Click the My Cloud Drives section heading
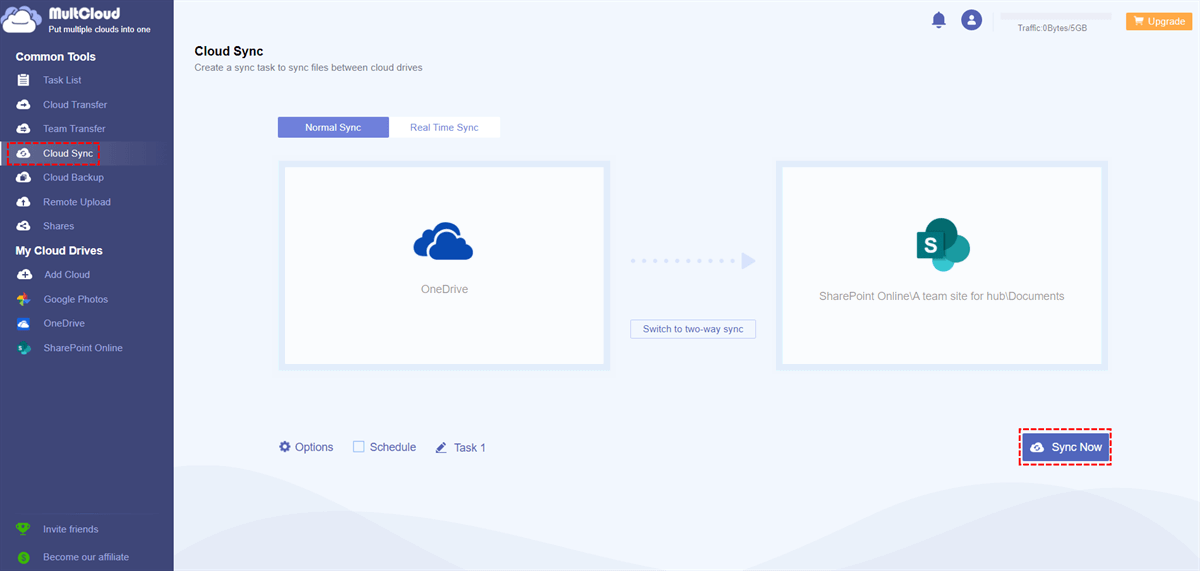The height and width of the screenshot is (571, 1200). tap(59, 250)
